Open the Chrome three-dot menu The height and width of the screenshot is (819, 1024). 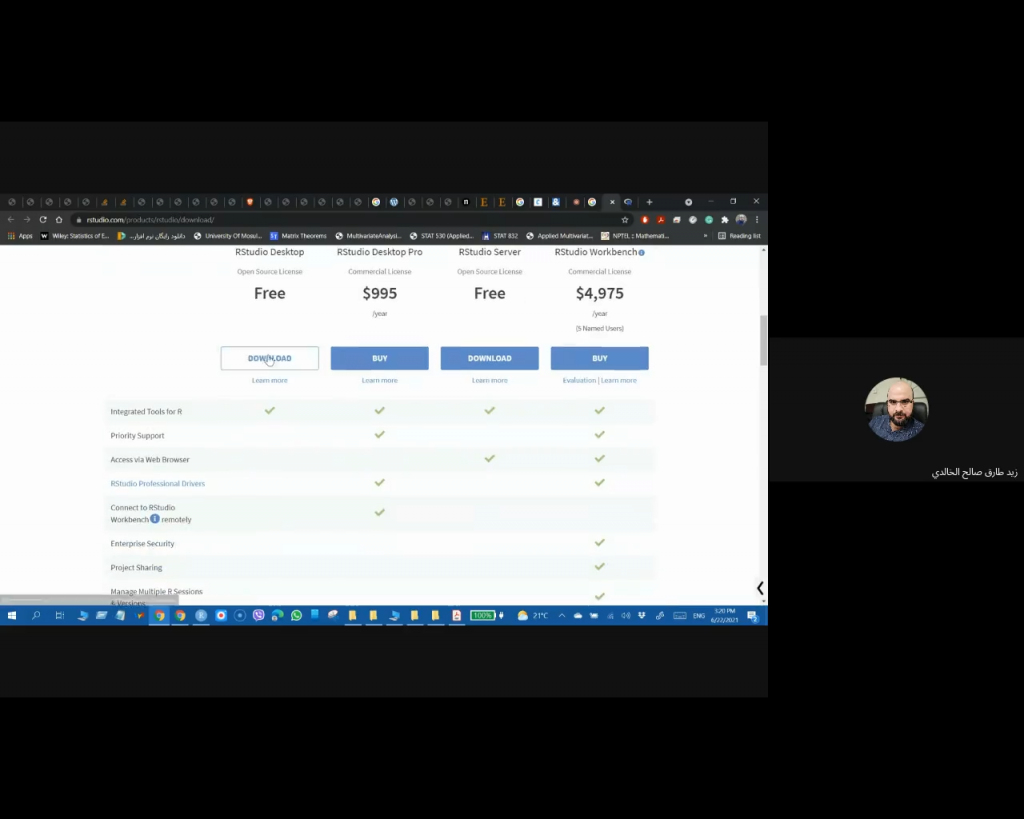point(757,220)
